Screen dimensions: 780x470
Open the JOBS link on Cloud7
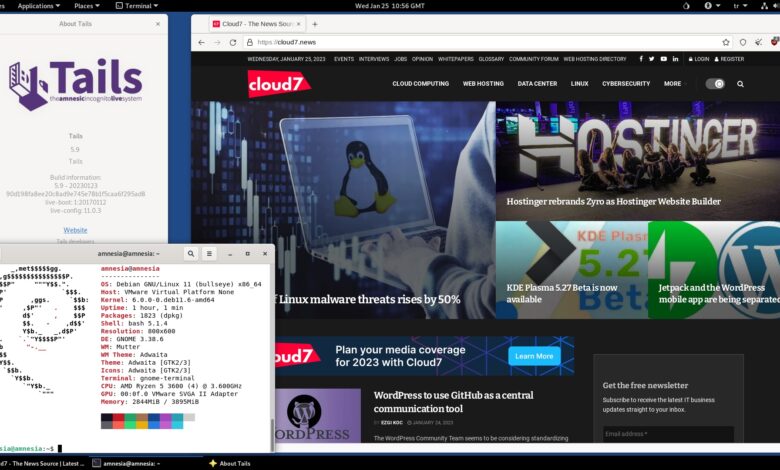point(400,59)
